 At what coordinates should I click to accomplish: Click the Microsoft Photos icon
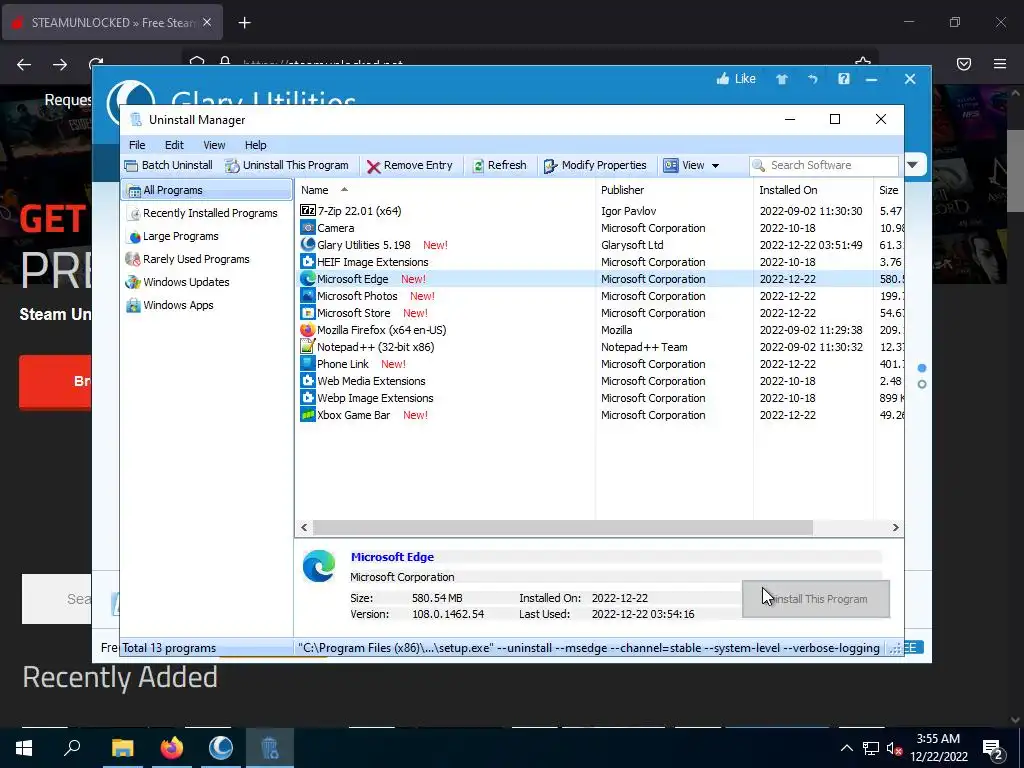[308, 296]
